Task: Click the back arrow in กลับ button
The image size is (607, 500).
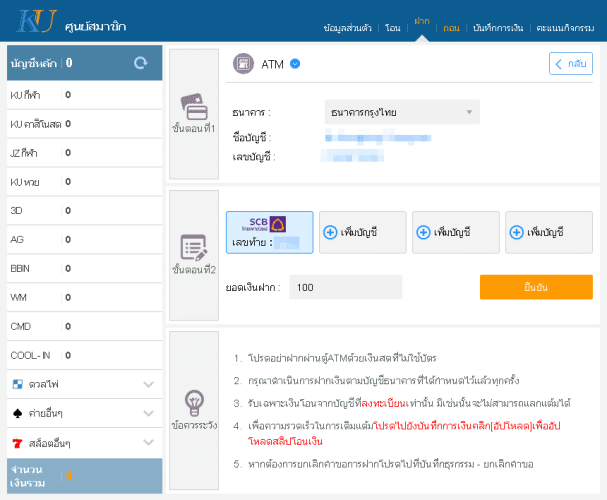Action: (558, 64)
